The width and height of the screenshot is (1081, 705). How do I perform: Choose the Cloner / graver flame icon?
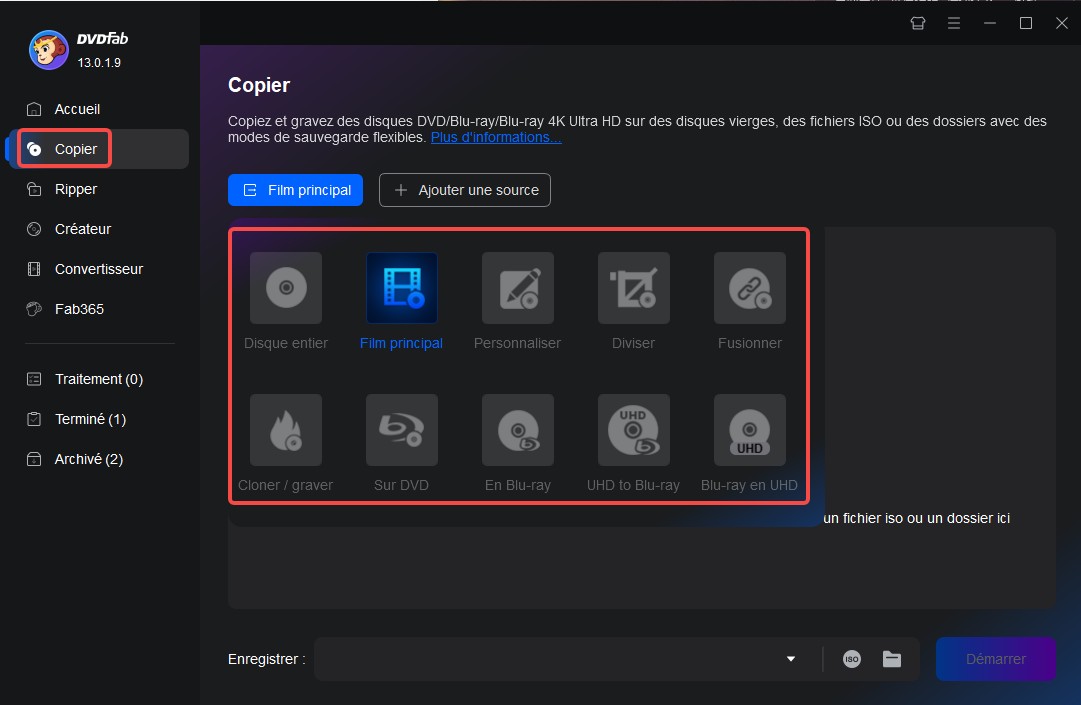(285, 430)
